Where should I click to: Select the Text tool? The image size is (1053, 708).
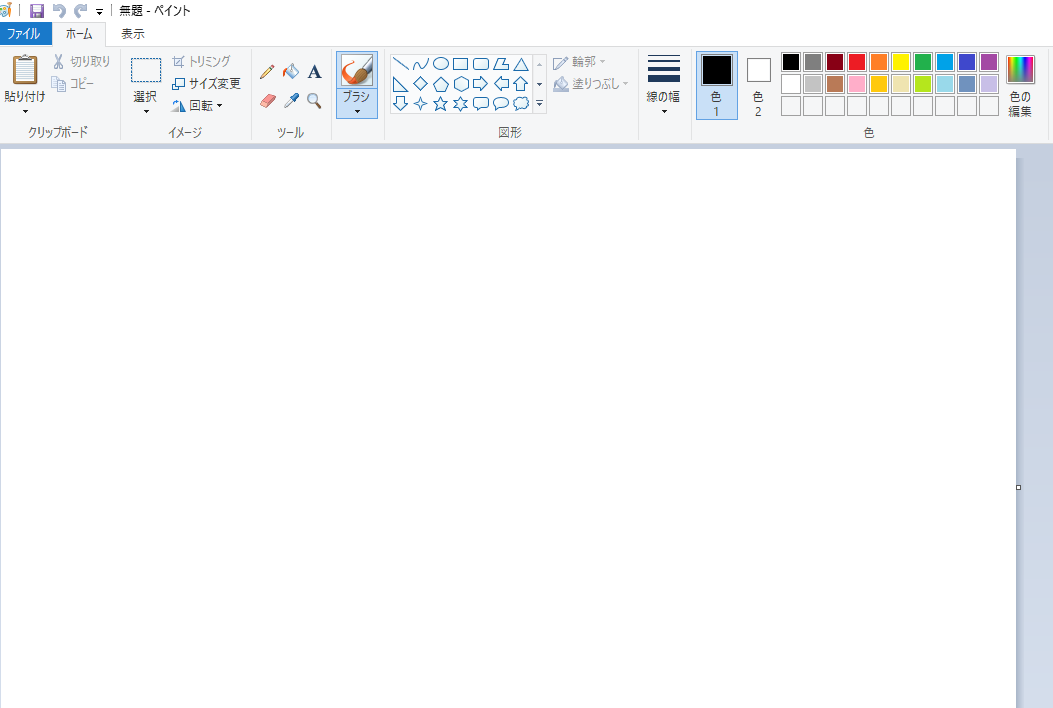tap(314, 72)
